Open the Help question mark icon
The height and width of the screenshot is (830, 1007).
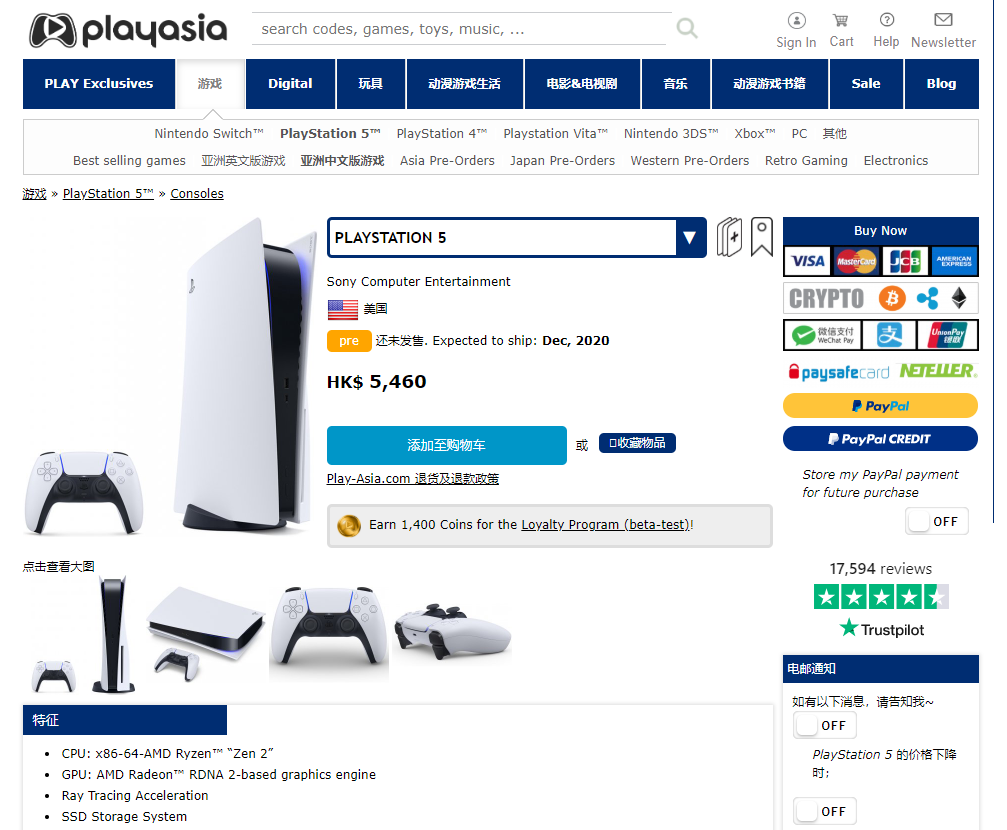coord(886,20)
